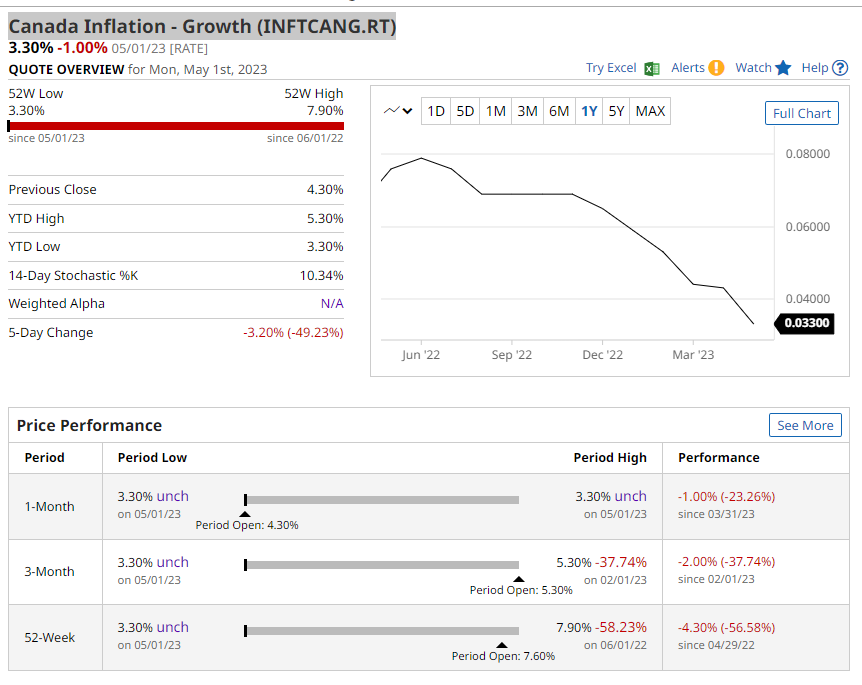The height and width of the screenshot is (685, 862).
Task: Open the Full Chart view
Action: pyautogui.click(x=801, y=113)
